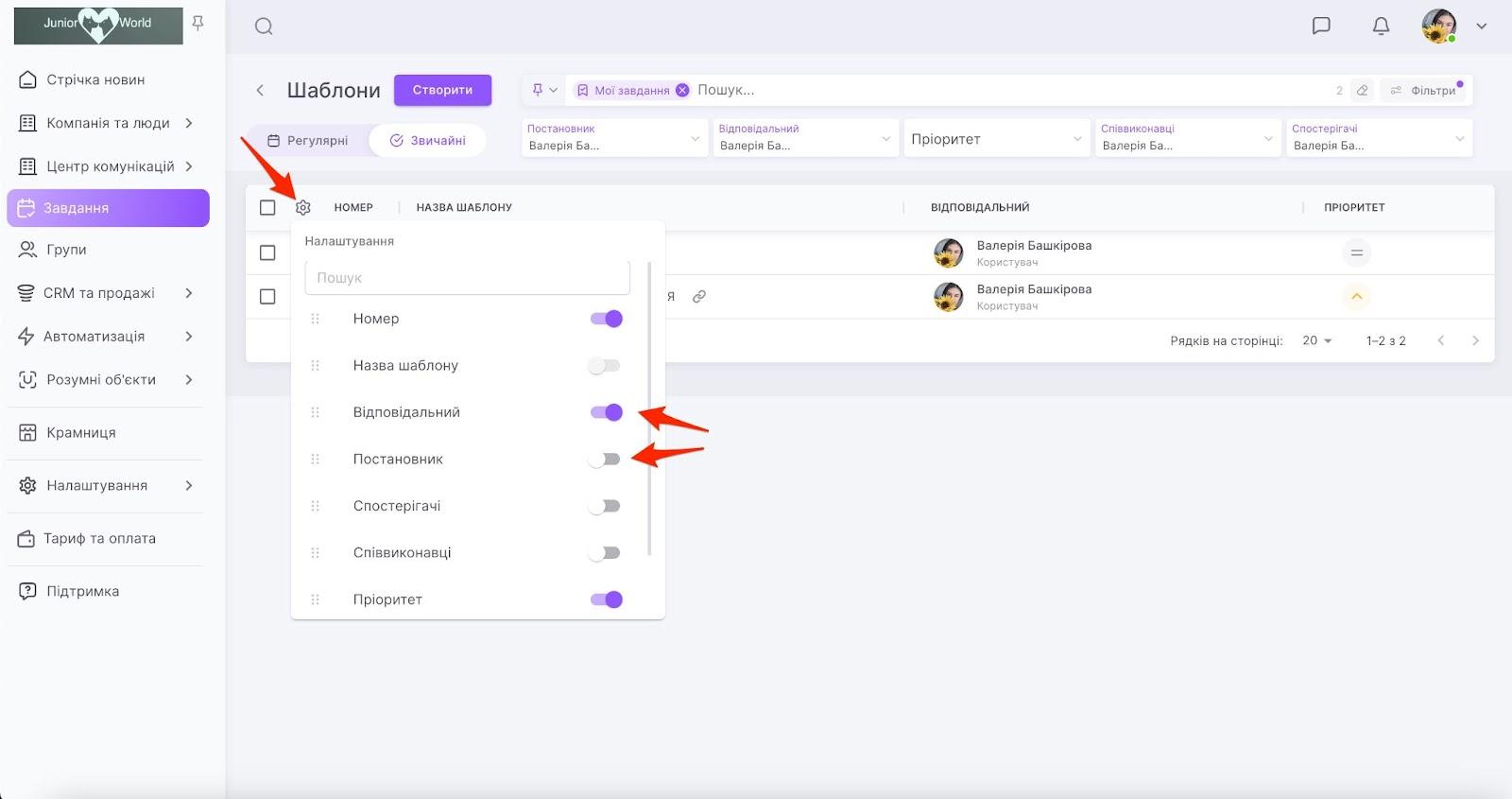Grab the drag handle for Номер column
The width and height of the screenshot is (1512, 799).
[316, 319]
